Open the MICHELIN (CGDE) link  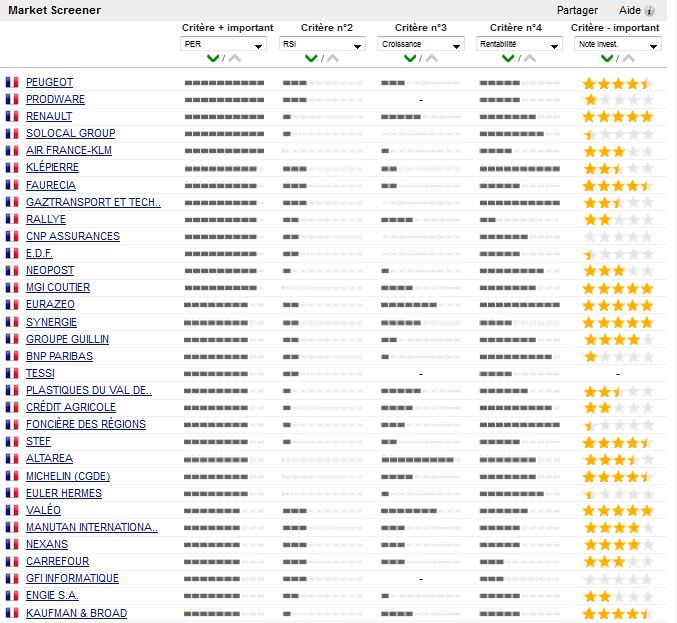coord(68,476)
